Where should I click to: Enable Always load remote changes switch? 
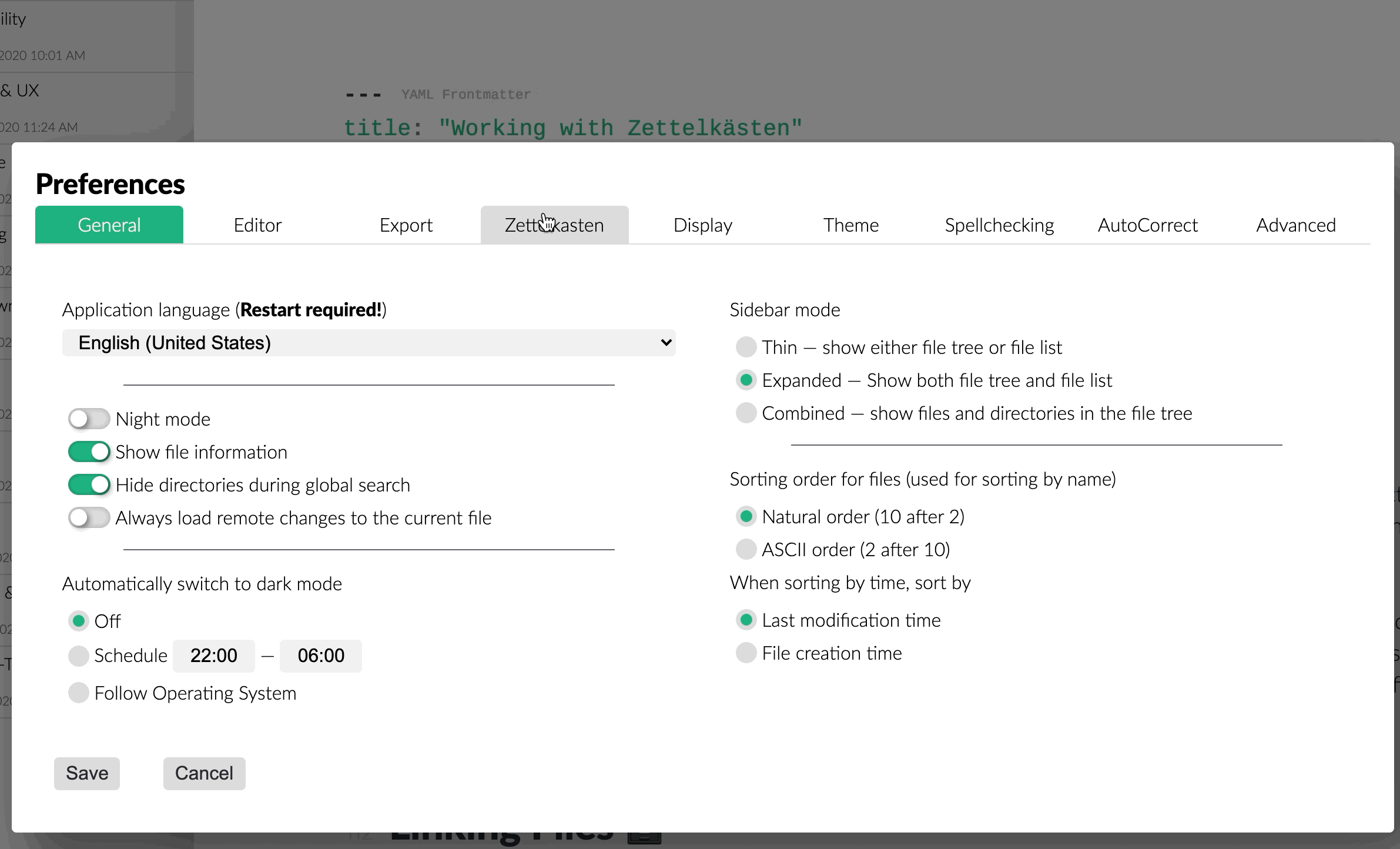(x=89, y=518)
